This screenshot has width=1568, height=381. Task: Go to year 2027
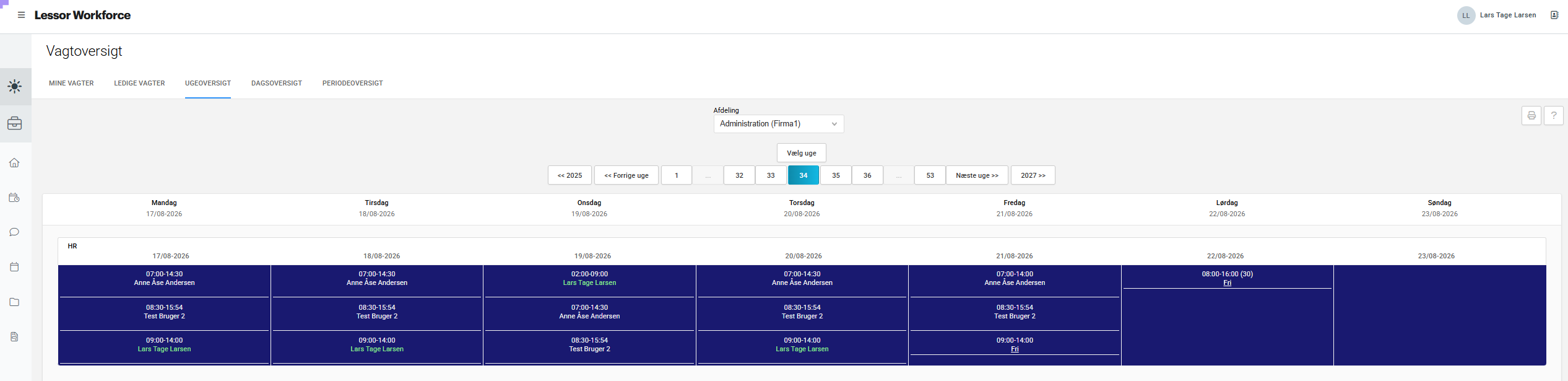click(x=1033, y=175)
